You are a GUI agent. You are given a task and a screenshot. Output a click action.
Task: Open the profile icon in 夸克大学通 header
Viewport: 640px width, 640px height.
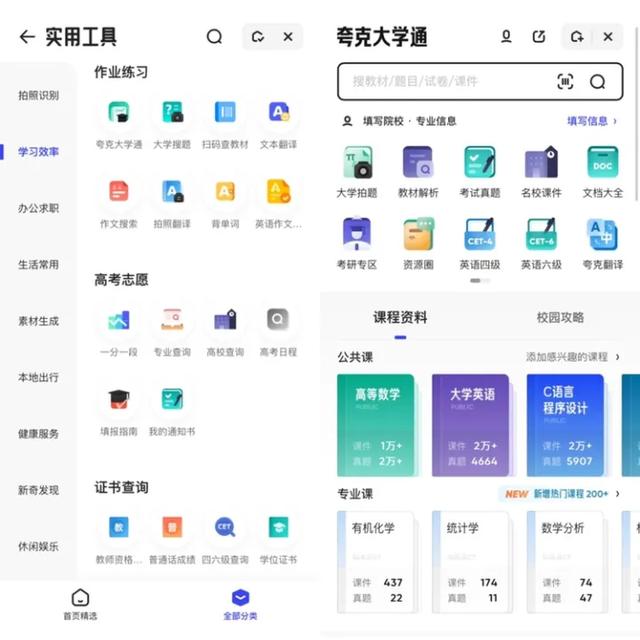pyautogui.click(x=506, y=37)
